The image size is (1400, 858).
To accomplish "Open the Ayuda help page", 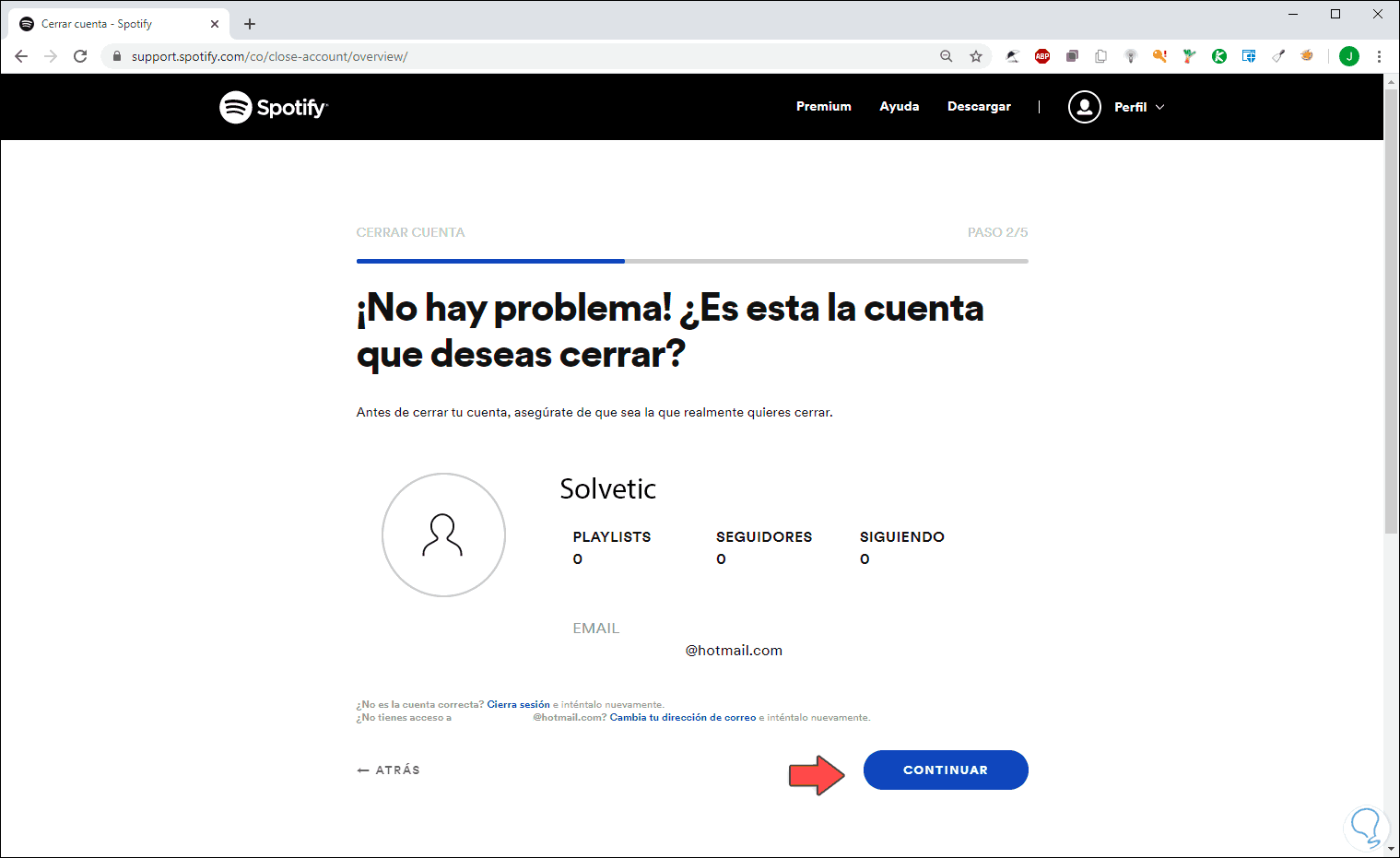I will (900, 107).
